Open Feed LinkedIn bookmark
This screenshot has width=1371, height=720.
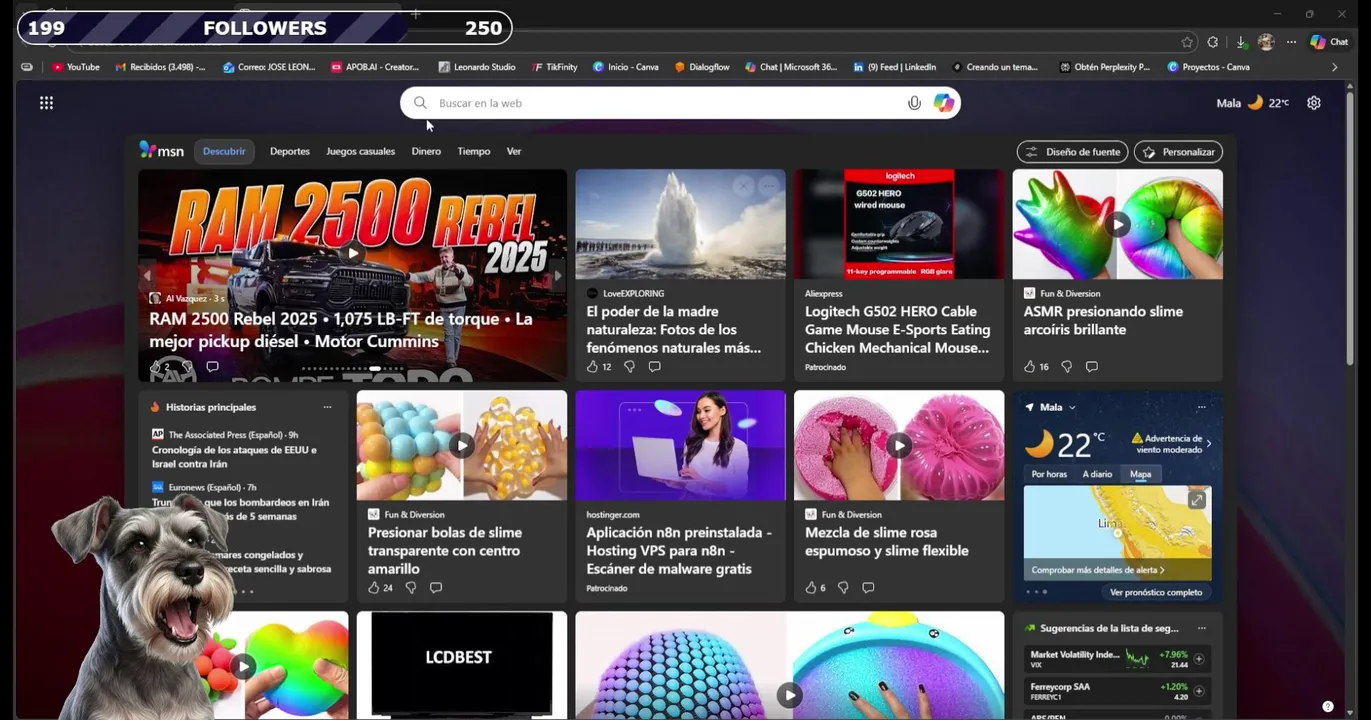click(x=895, y=67)
